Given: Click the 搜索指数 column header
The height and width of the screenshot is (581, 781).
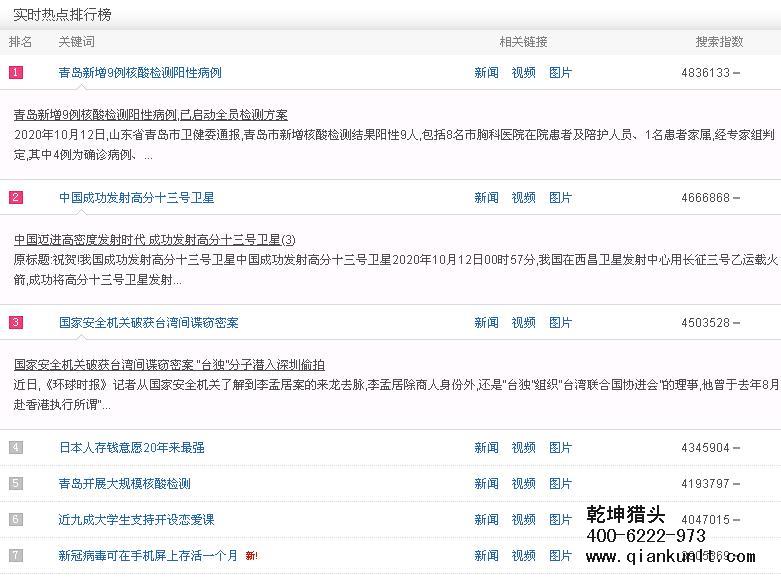Looking at the screenshot, I should 719,42.
